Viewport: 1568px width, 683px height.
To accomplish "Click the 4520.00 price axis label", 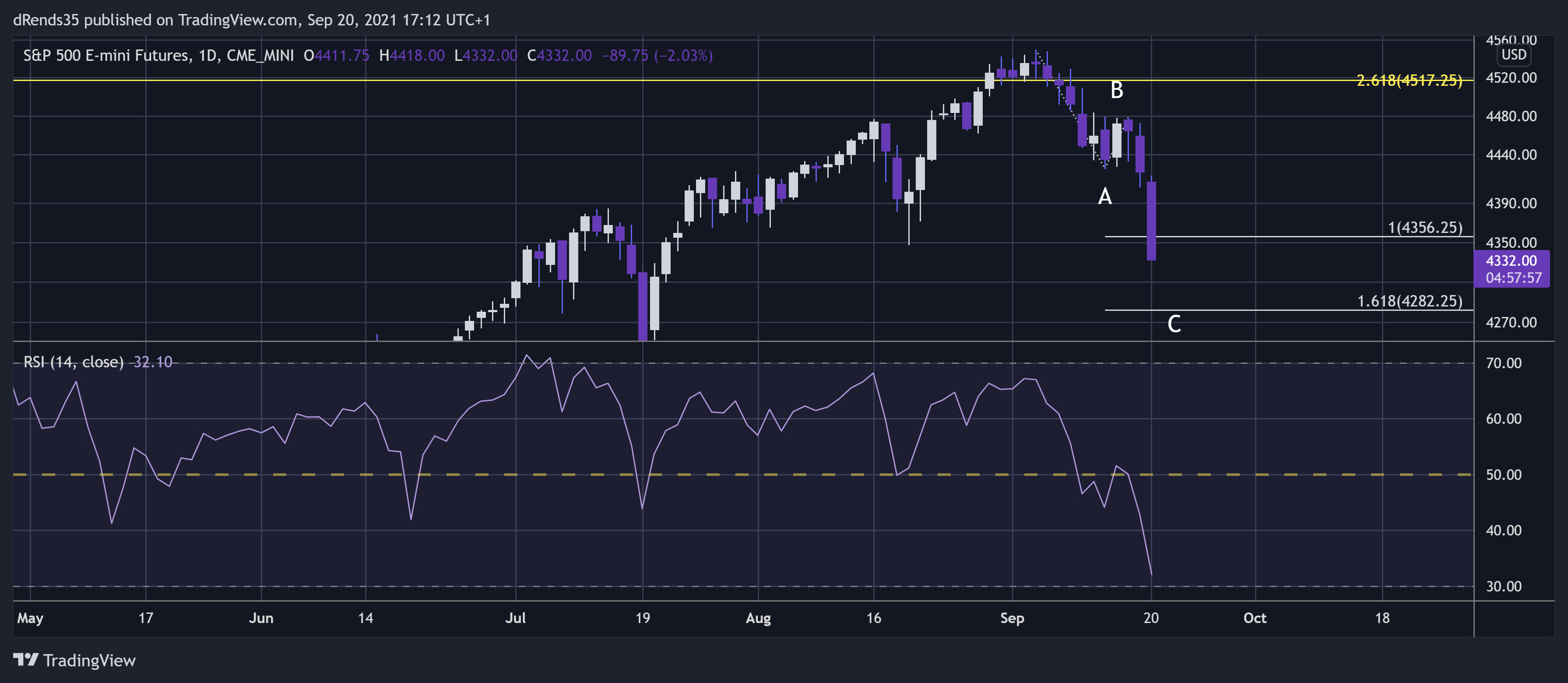I will tap(1511, 78).
